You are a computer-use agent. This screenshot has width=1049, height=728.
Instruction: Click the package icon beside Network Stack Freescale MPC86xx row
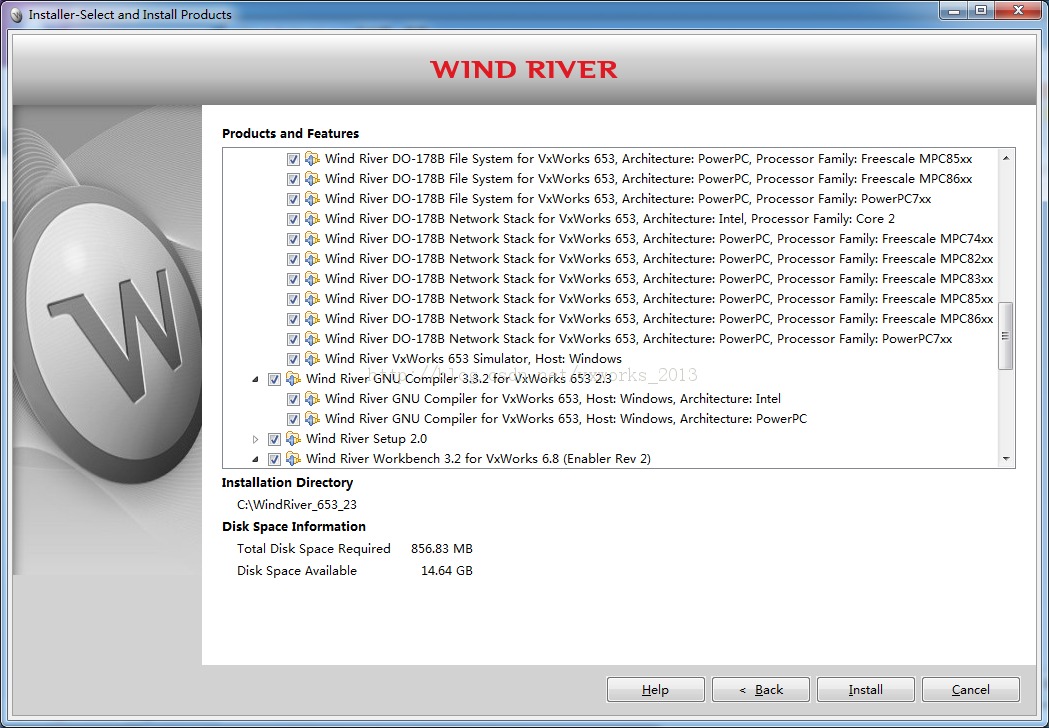[x=312, y=319]
